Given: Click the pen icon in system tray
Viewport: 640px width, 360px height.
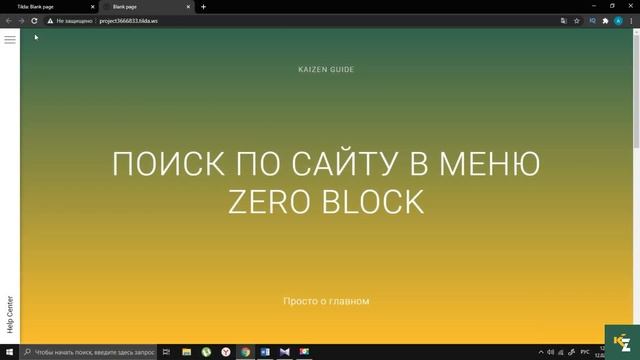Looking at the screenshot, I should point(571,352).
